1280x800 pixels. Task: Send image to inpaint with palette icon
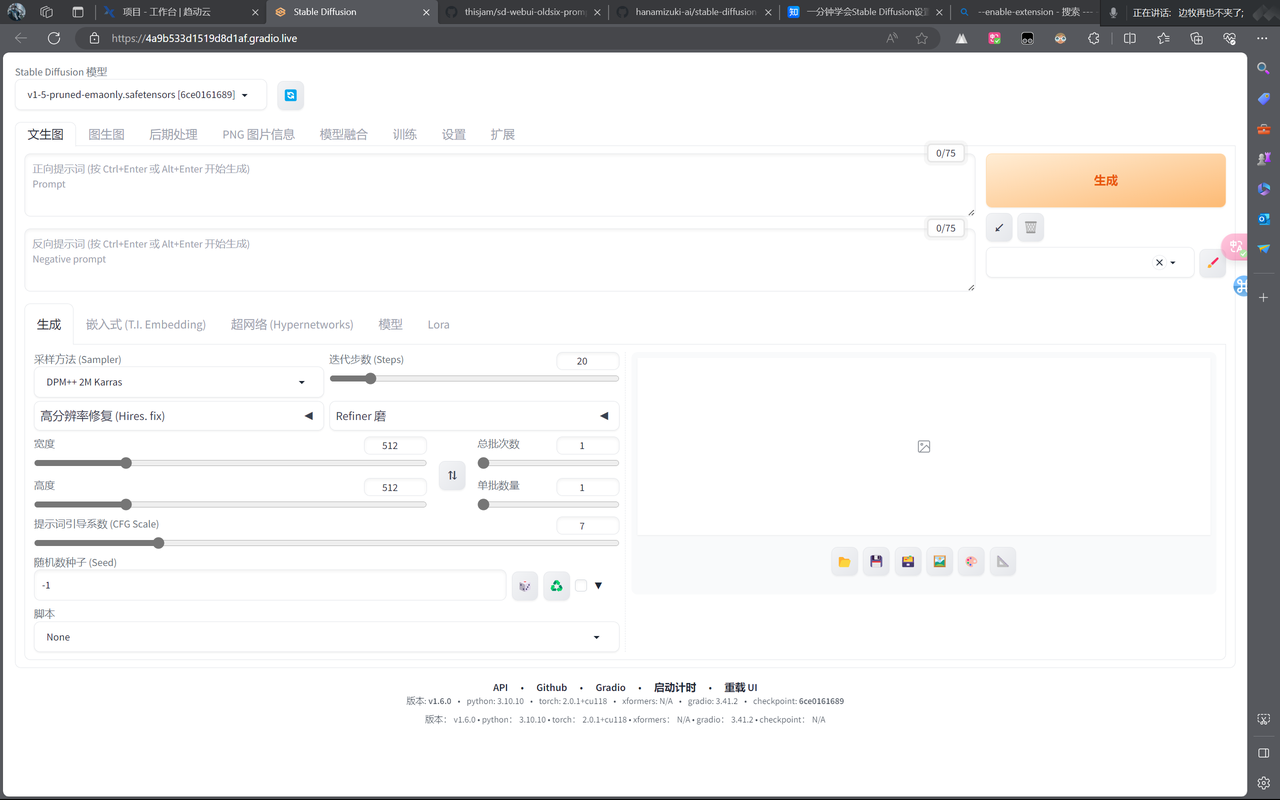coord(971,562)
